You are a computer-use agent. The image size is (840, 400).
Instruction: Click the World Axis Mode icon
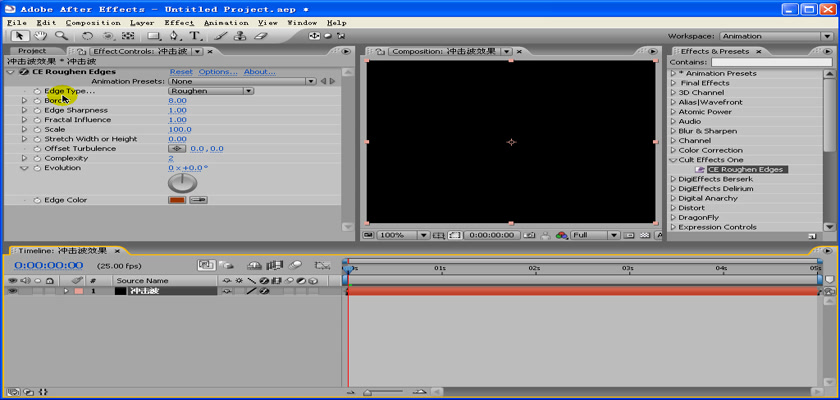[328, 36]
